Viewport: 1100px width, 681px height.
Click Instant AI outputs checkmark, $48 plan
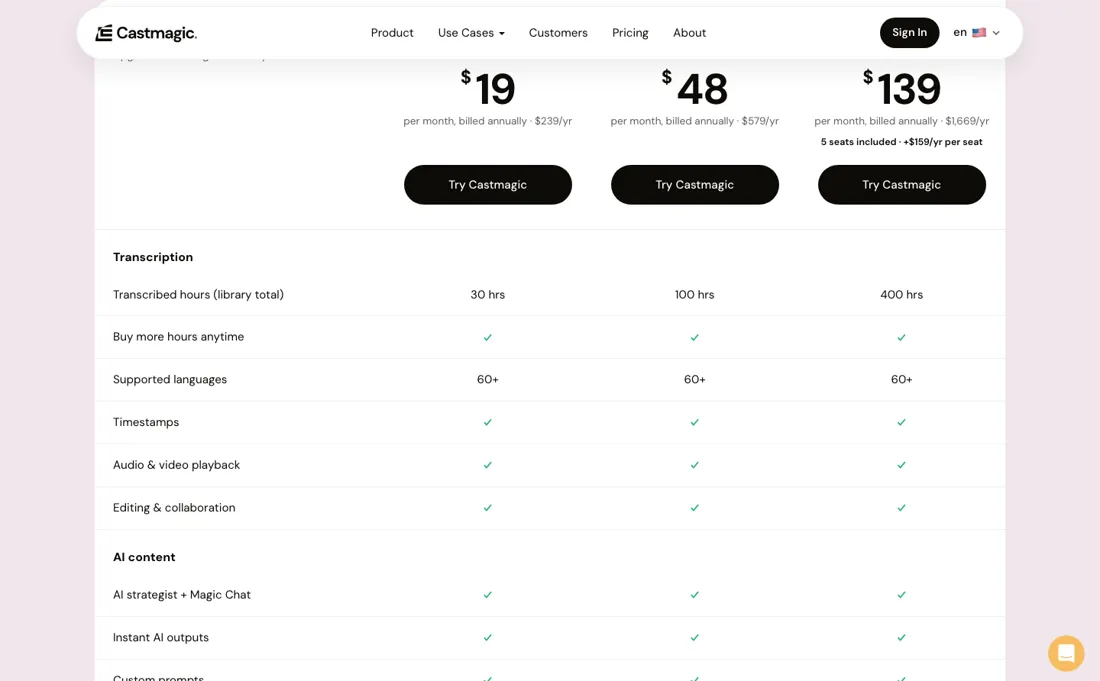[x=695, y=638]
